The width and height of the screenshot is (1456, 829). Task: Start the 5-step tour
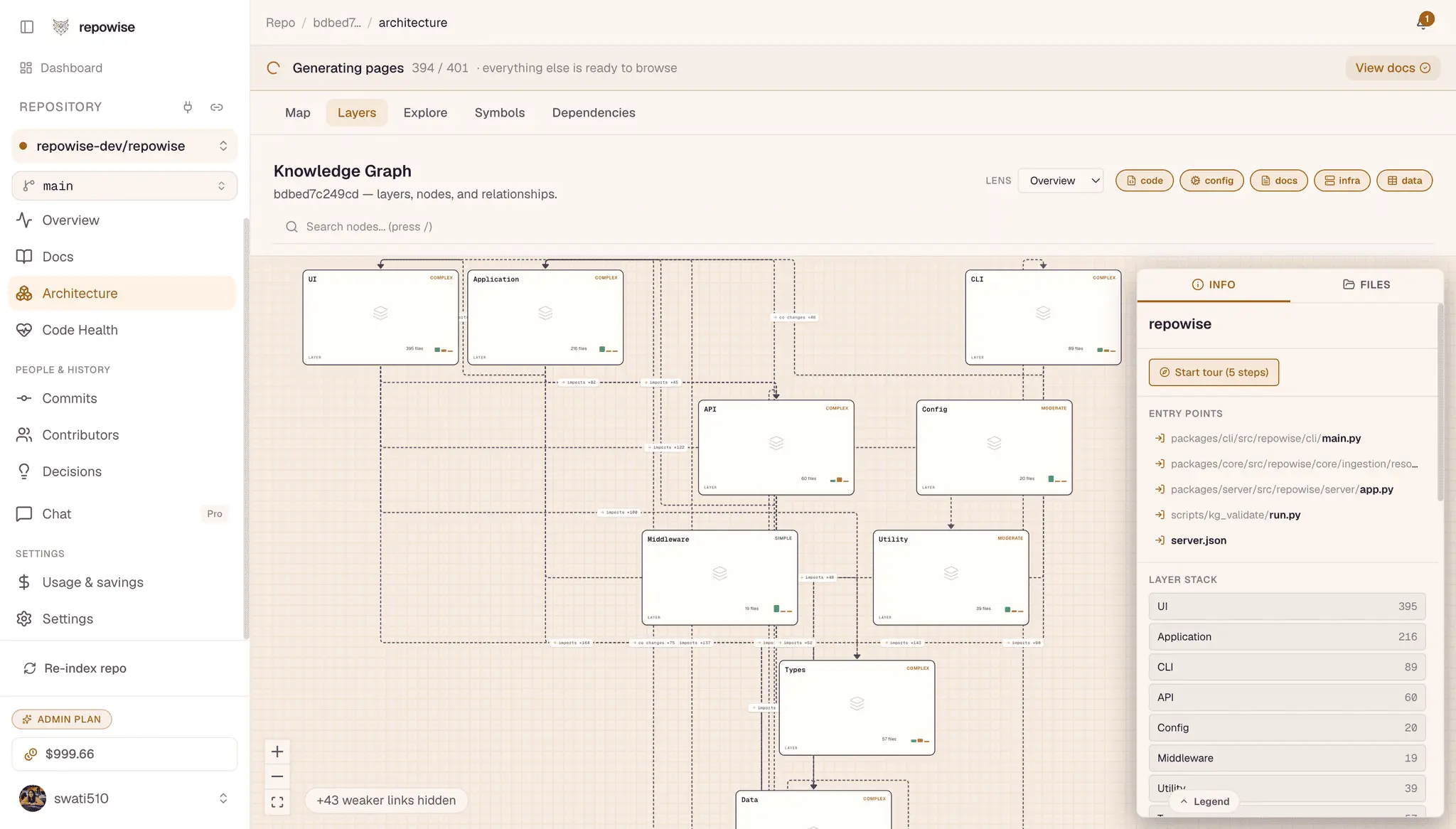point(1214,373)
